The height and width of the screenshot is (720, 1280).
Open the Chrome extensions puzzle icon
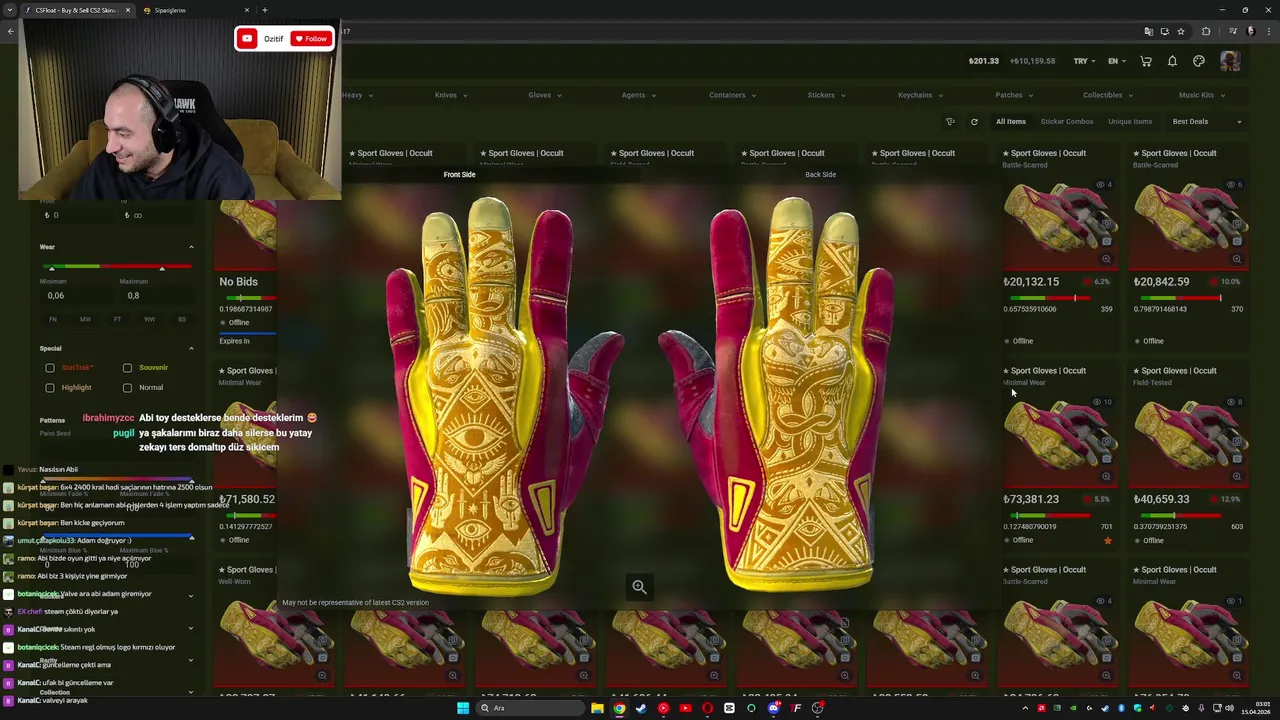[x=1206, y=31]
